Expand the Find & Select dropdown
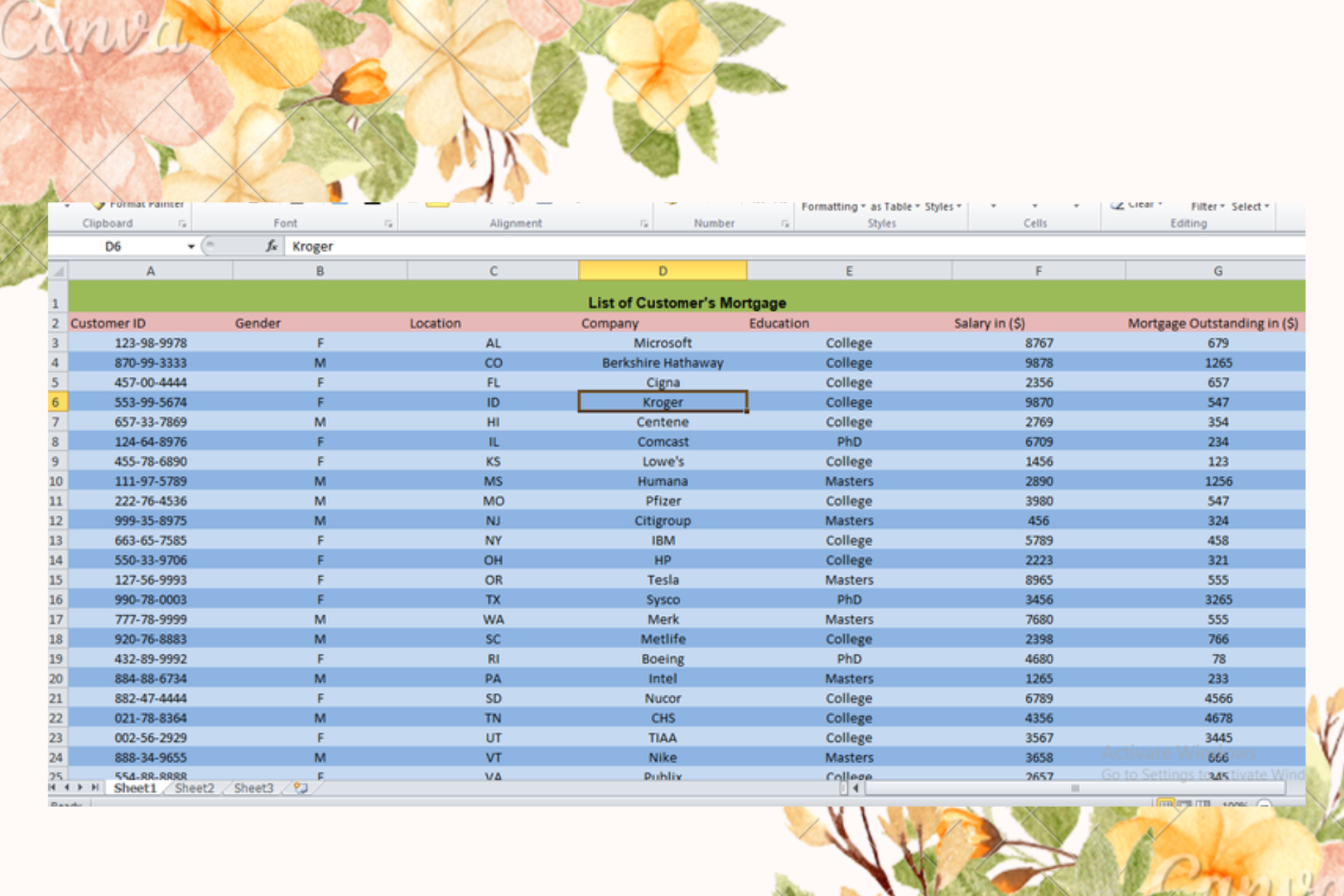1344x896 pixels. tap(1250, 207)
